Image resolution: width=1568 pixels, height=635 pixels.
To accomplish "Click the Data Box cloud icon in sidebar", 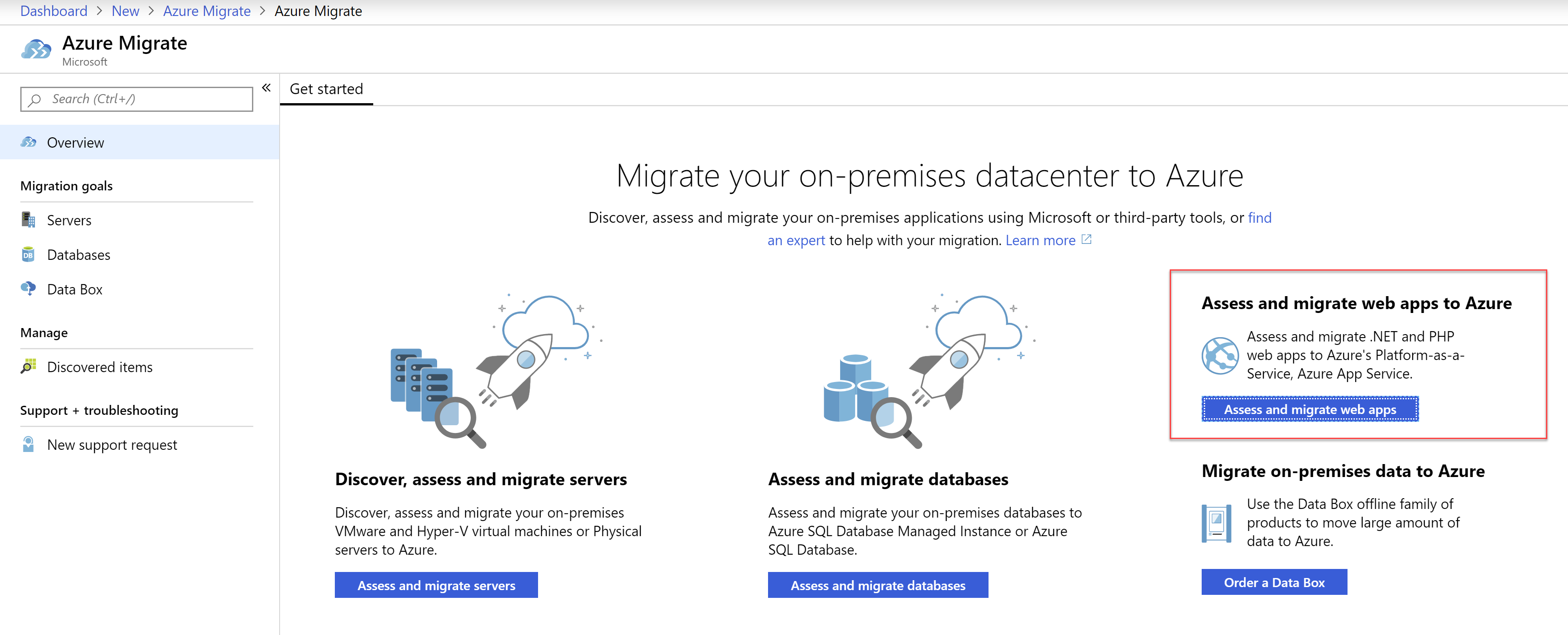I will tap(28, 289).
